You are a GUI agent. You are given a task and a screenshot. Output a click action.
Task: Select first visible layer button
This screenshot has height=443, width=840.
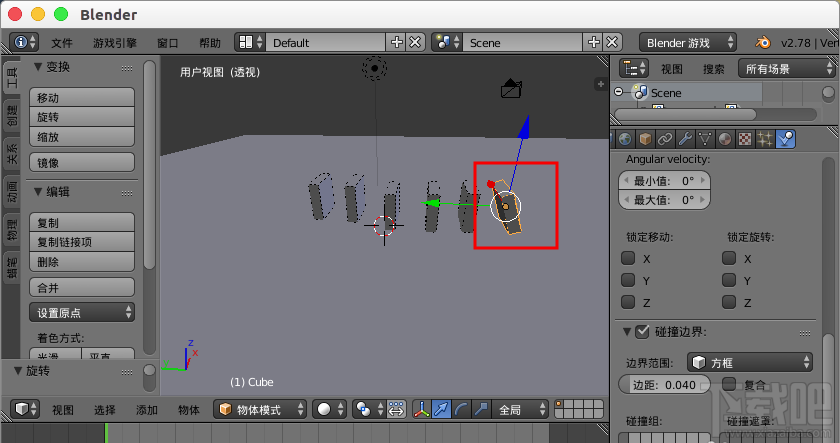(559, 404)
